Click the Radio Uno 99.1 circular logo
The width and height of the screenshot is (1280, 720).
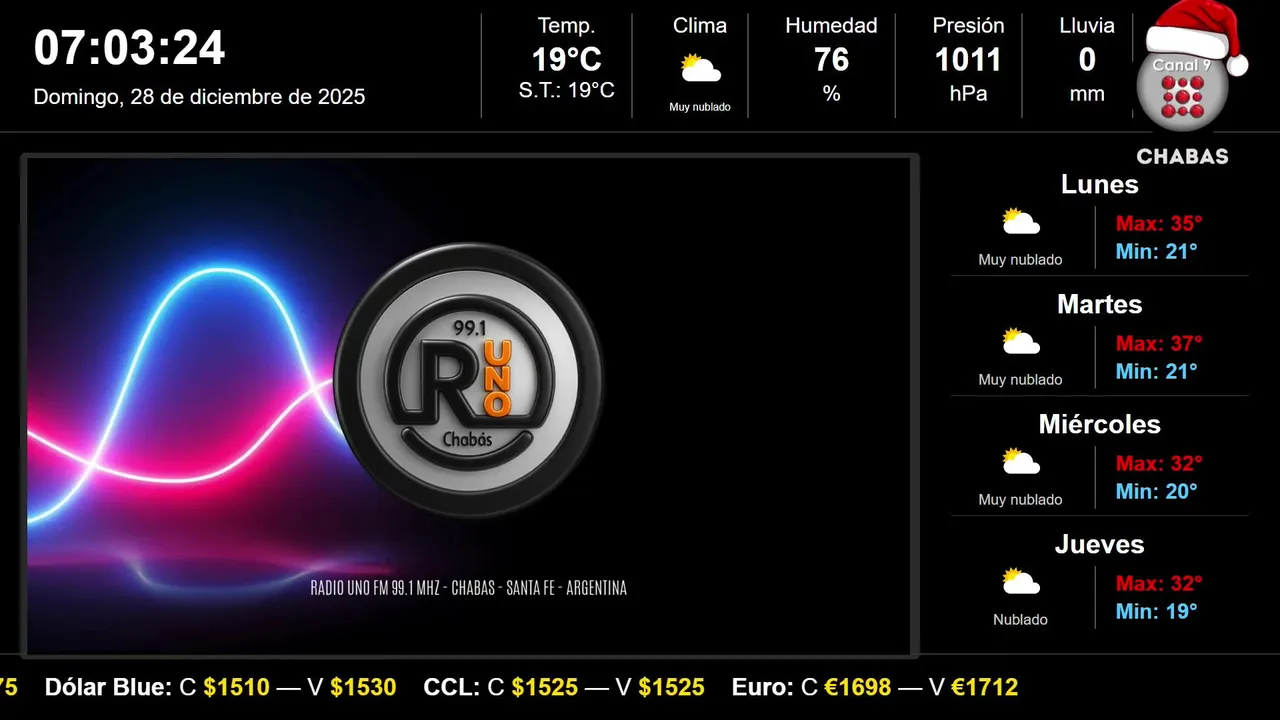pos(468,380)
